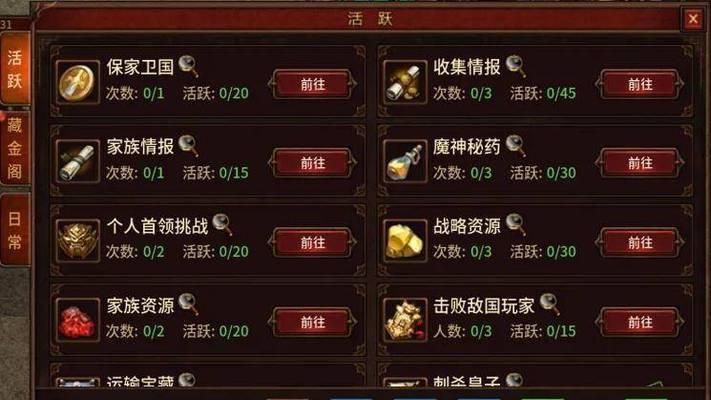This screenshot has width=711, height=400.
Task: Click the 击败敌国玩家 golden armor icon
Action: point(405,320)
